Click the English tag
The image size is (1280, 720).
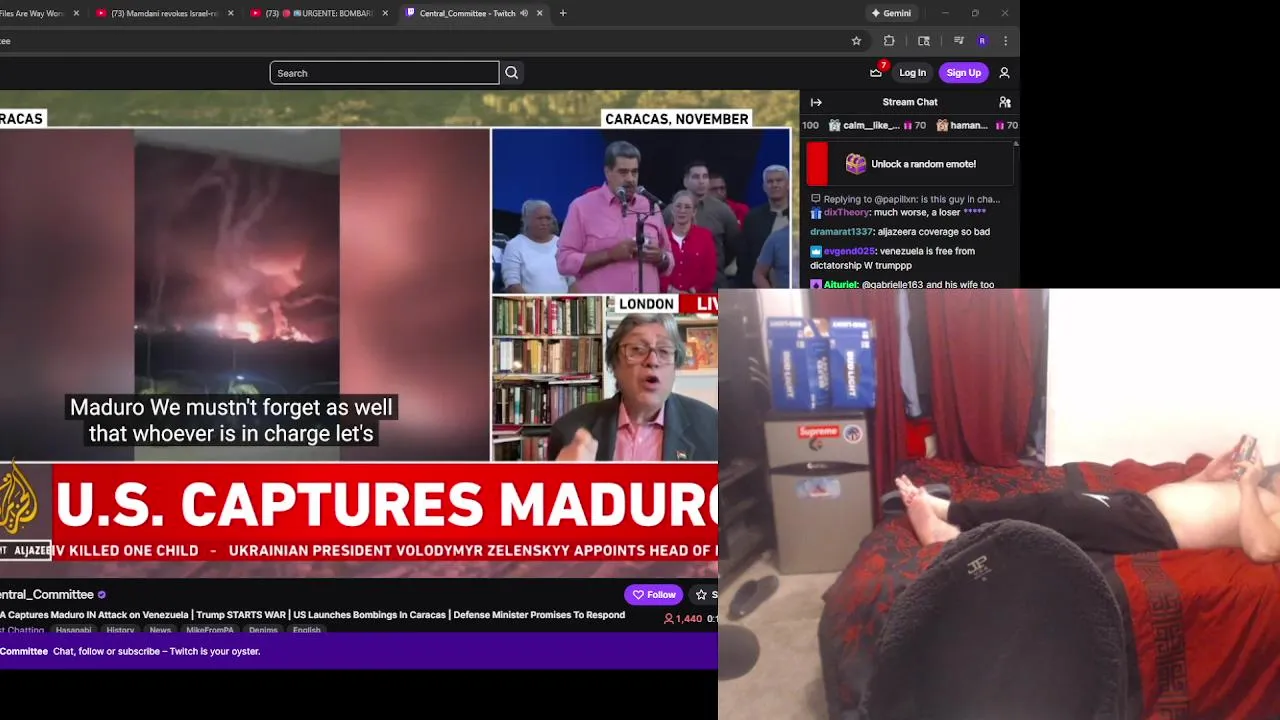pyautogui.click(x=307, y=630)
